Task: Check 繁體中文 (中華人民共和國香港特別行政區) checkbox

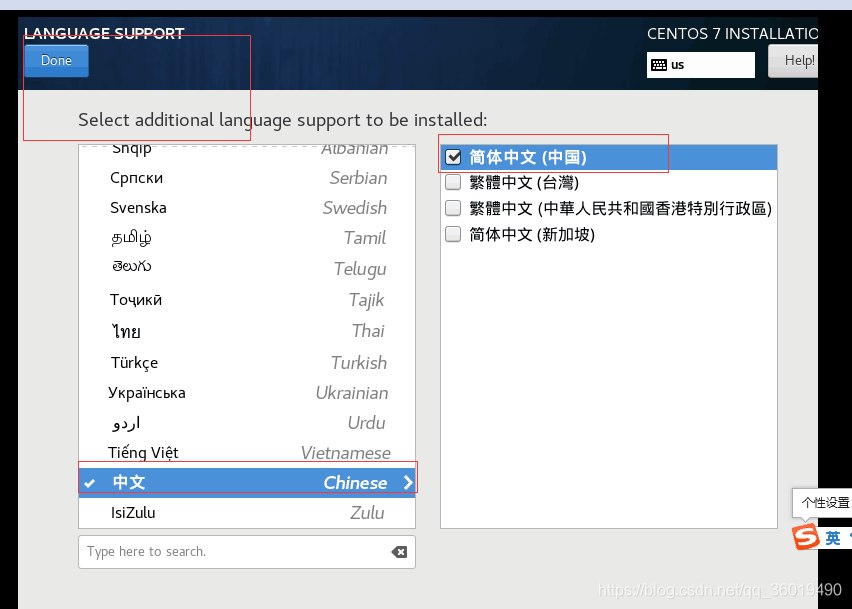Action: pos(453,208)
